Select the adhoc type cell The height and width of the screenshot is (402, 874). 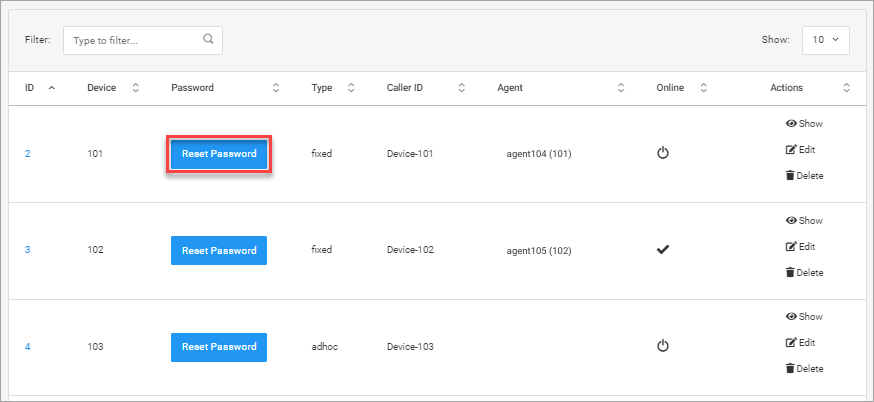click(325, 347)
